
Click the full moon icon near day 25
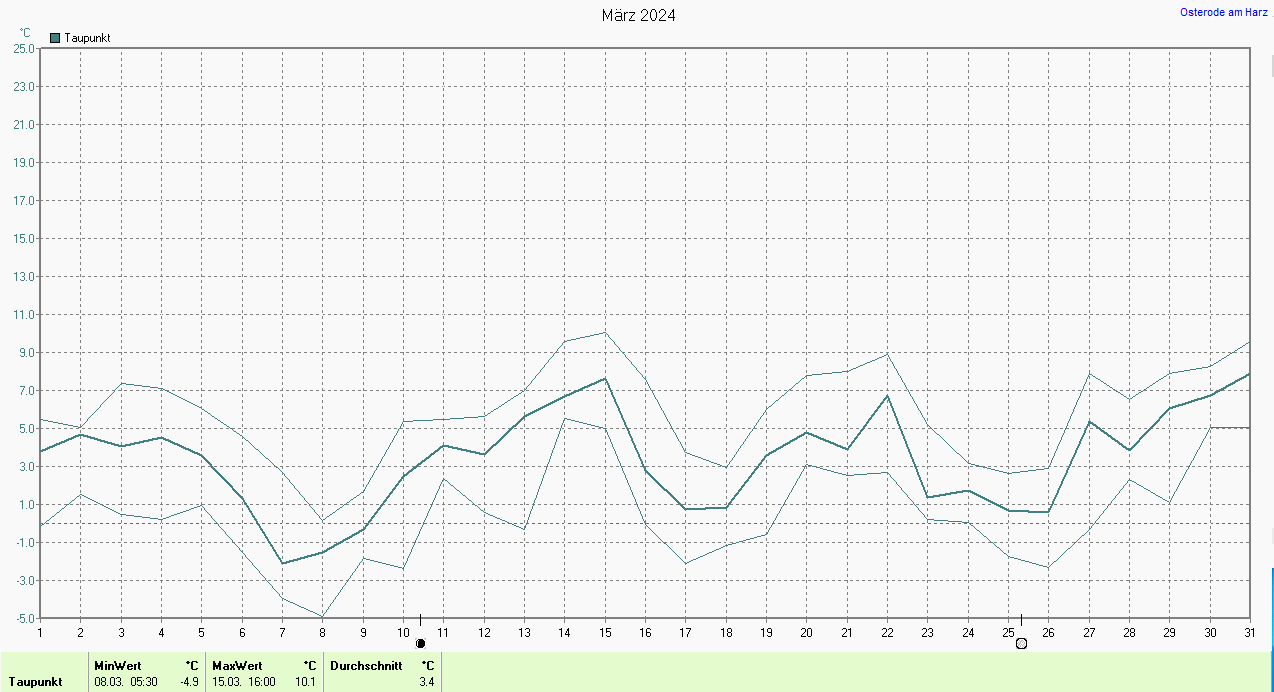click(x=1021, y=643)
